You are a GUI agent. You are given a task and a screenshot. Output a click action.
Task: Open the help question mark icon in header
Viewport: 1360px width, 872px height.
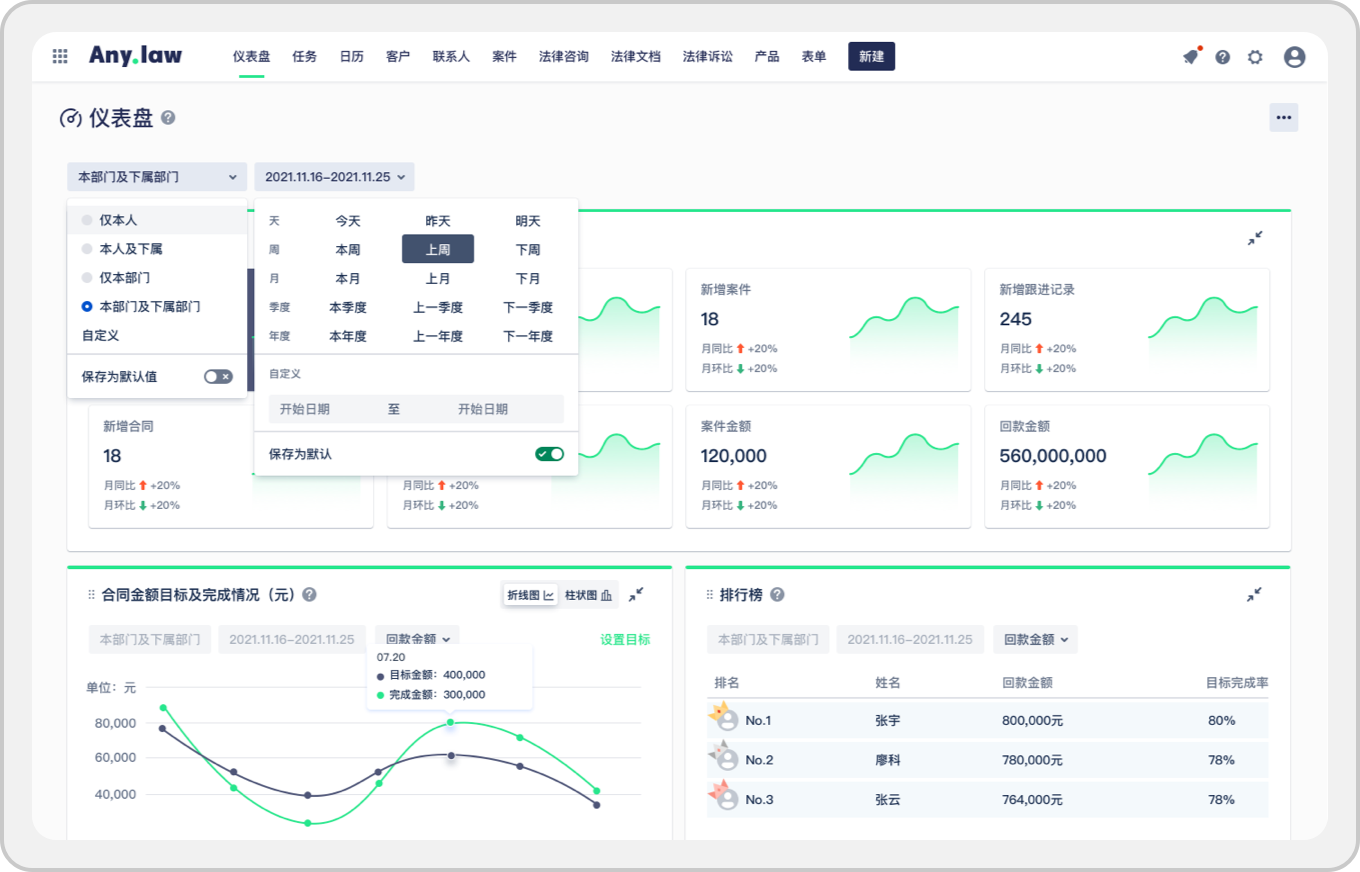(1222, 57)
